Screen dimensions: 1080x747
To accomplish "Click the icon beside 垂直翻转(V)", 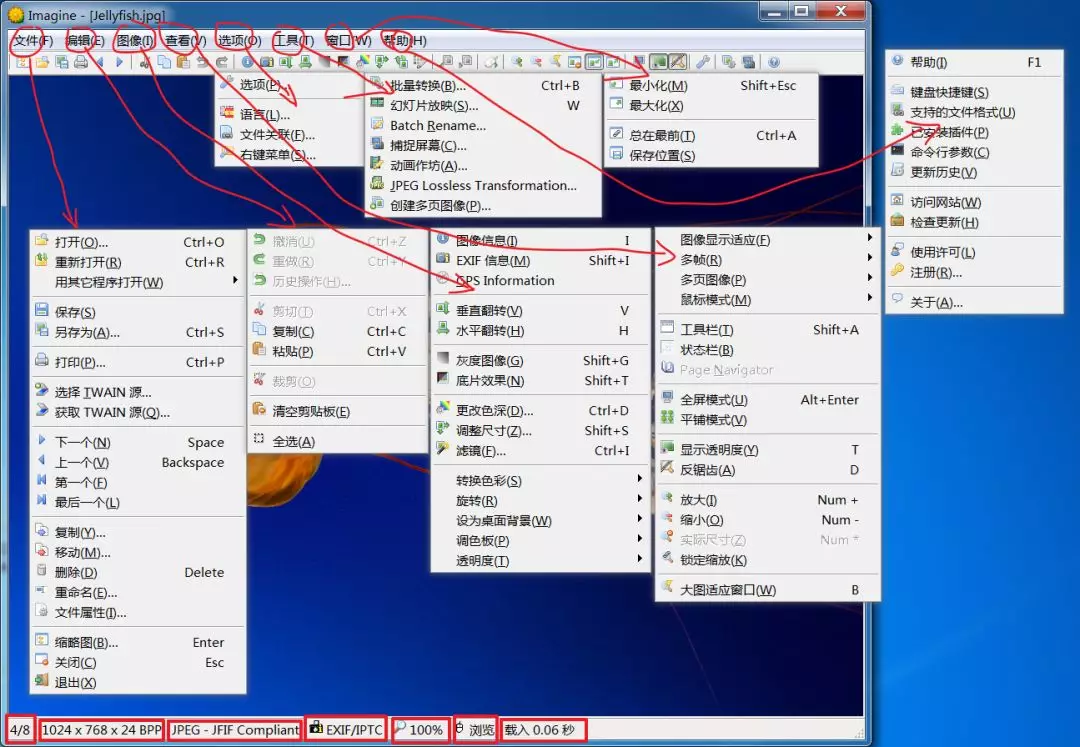I will (443, 309).
